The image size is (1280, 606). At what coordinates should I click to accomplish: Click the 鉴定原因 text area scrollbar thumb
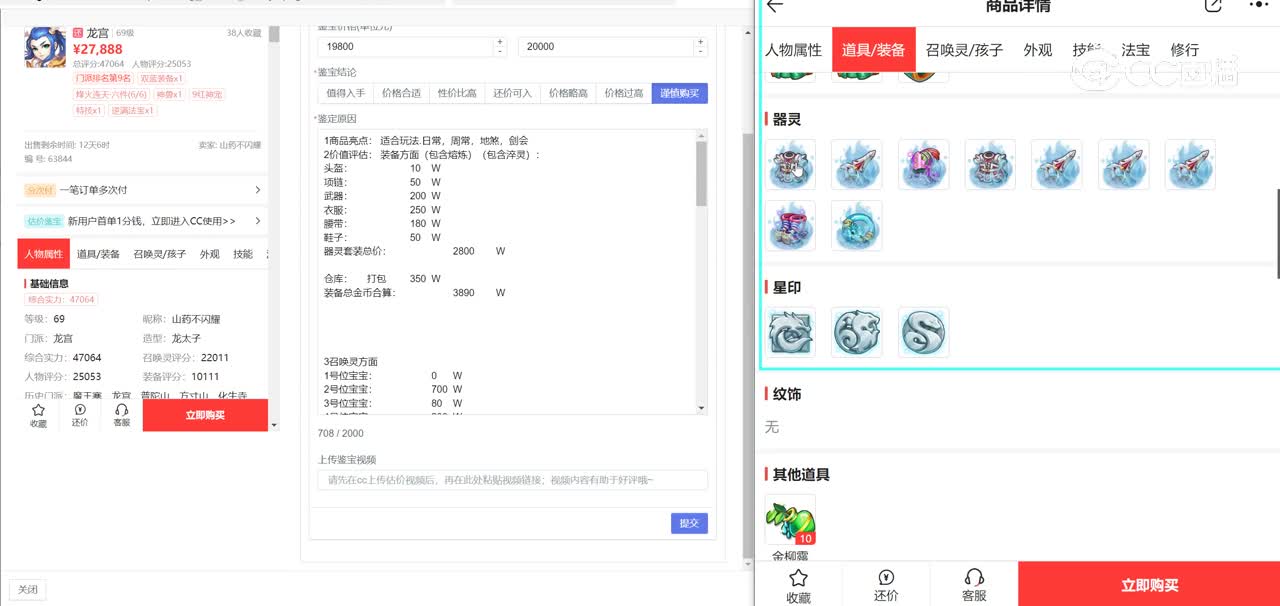pos(701,173)
